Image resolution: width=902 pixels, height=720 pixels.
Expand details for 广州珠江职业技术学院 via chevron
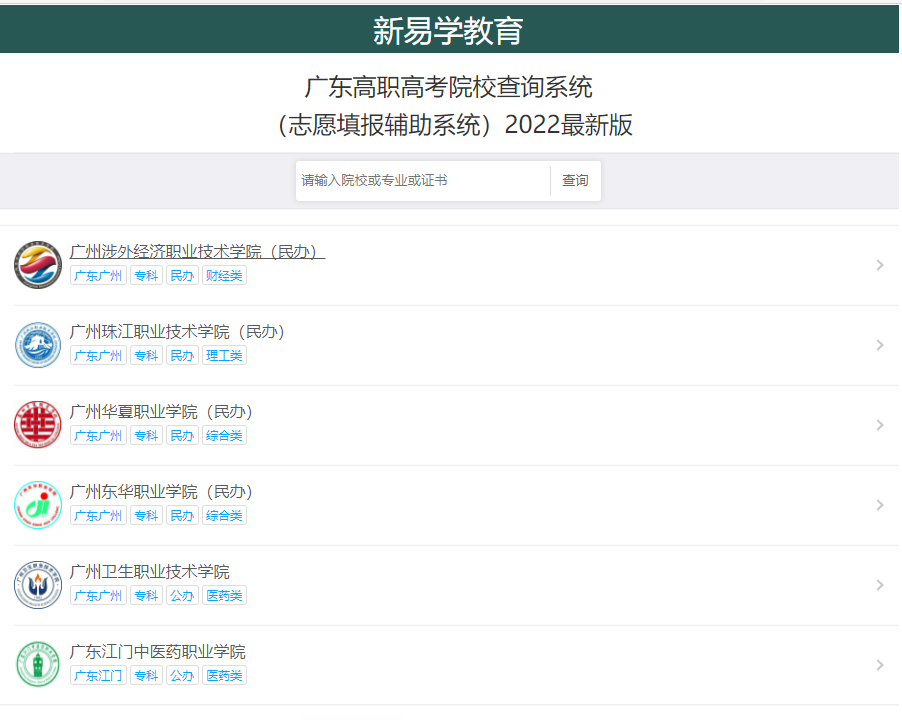[879, 344]
